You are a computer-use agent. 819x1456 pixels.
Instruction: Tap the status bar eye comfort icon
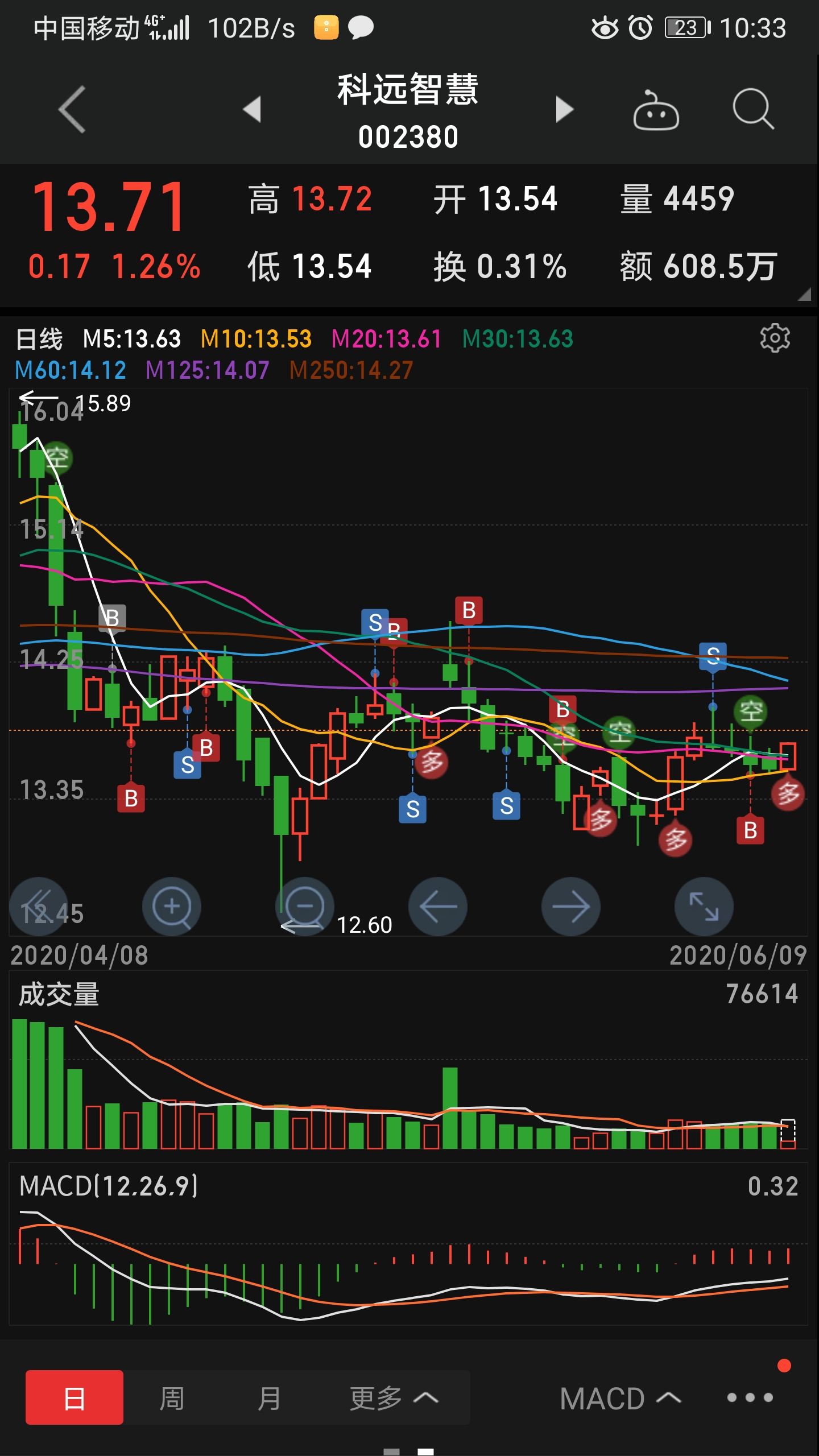[605, 28]
